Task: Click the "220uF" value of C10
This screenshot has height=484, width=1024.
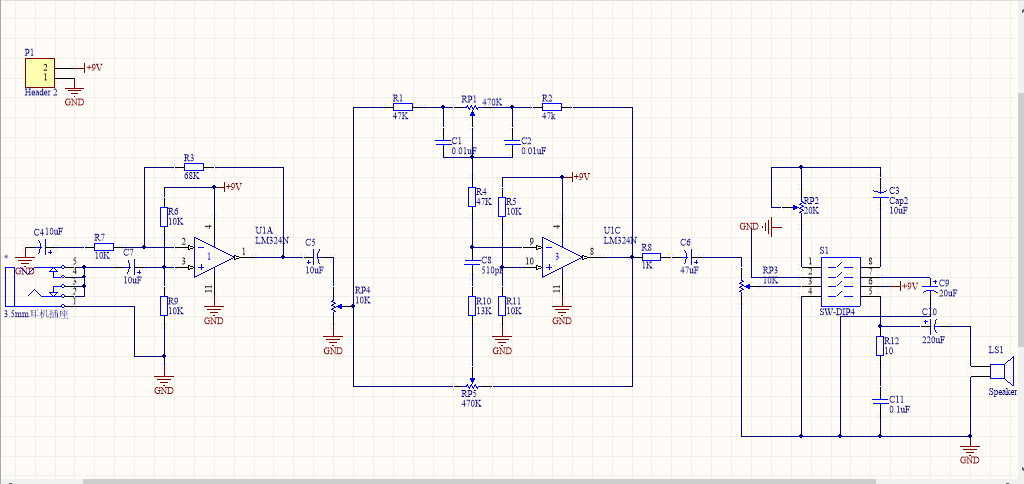Action: [x=934, y=340]
